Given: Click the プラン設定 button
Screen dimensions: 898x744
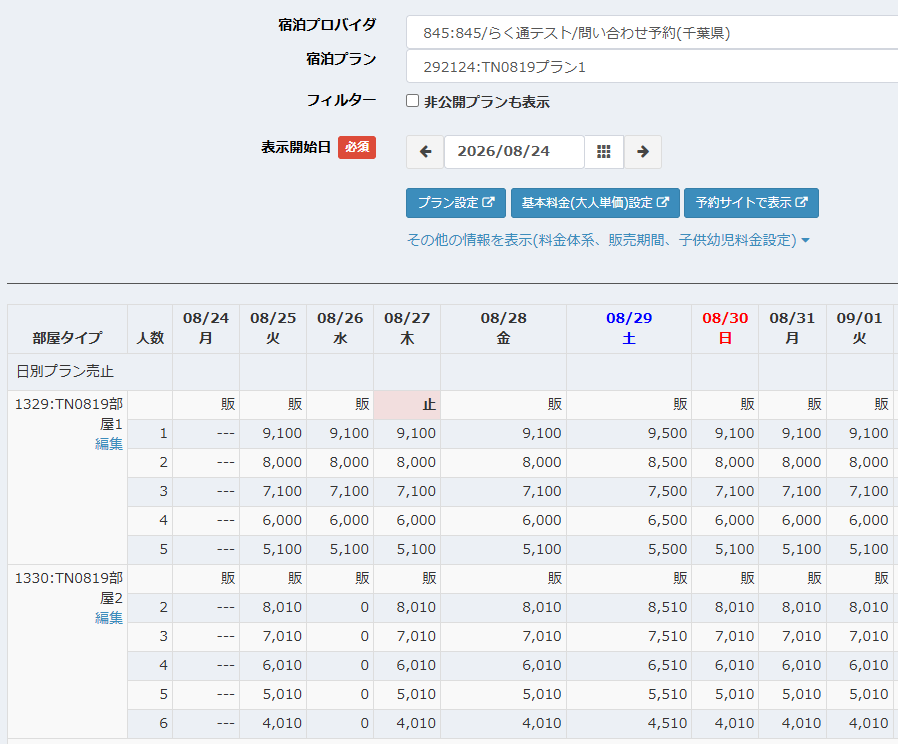Looking at the screenshot, I should 456,203.
